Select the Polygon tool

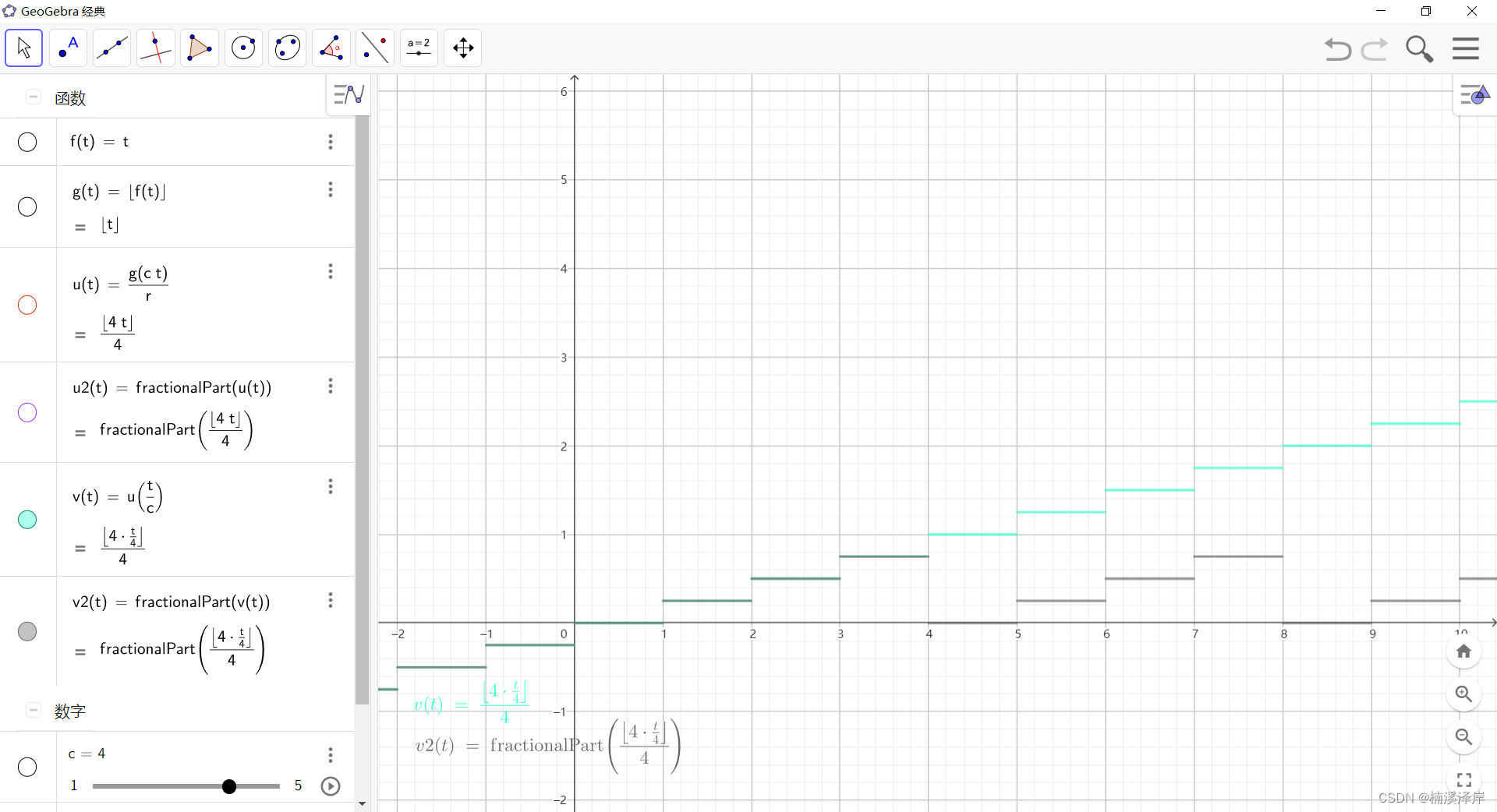pos(200,48)
